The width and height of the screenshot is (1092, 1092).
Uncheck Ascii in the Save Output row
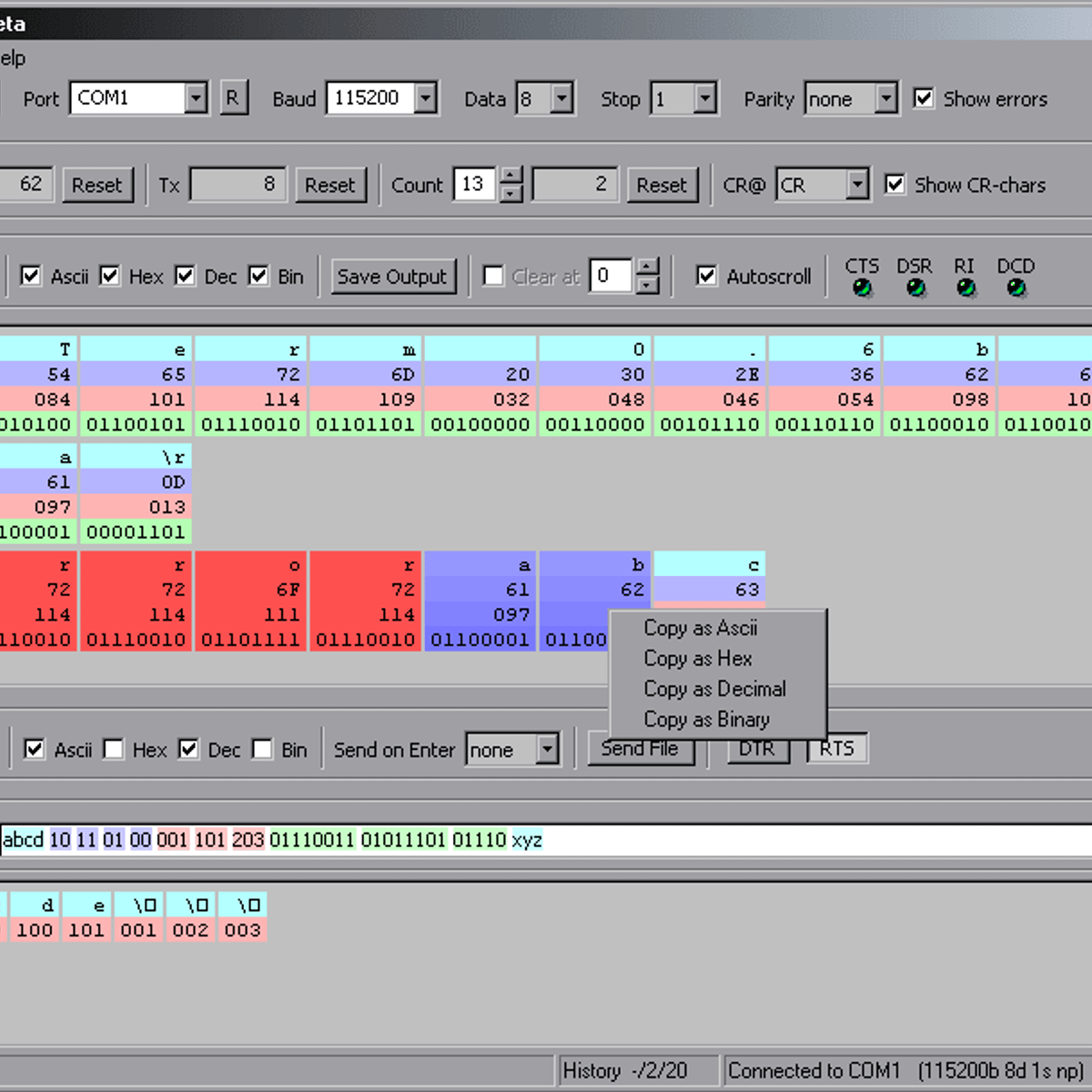pyautogui.click(x=31, y=276)
